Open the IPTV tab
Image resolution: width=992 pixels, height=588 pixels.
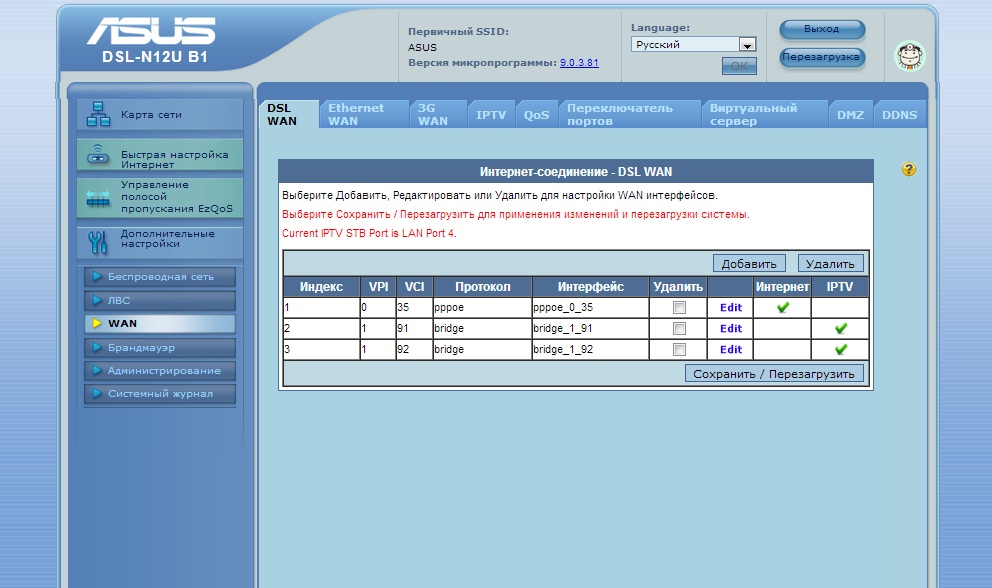491,115
